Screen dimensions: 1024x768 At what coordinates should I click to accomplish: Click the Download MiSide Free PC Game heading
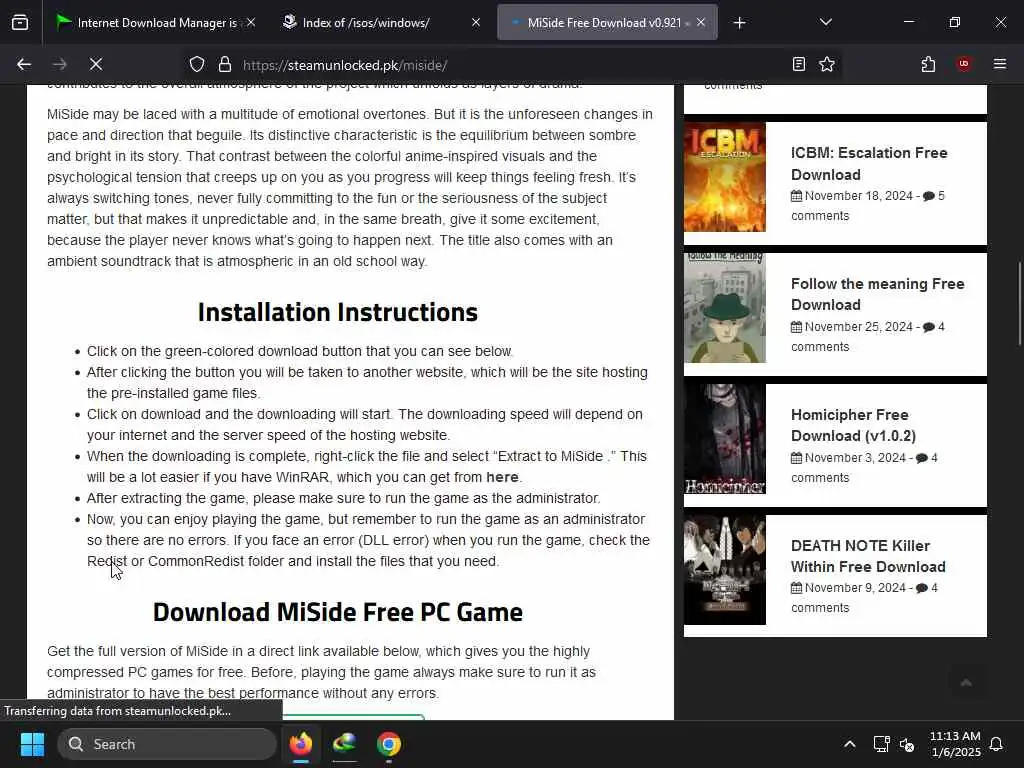(x=338, y=613)
